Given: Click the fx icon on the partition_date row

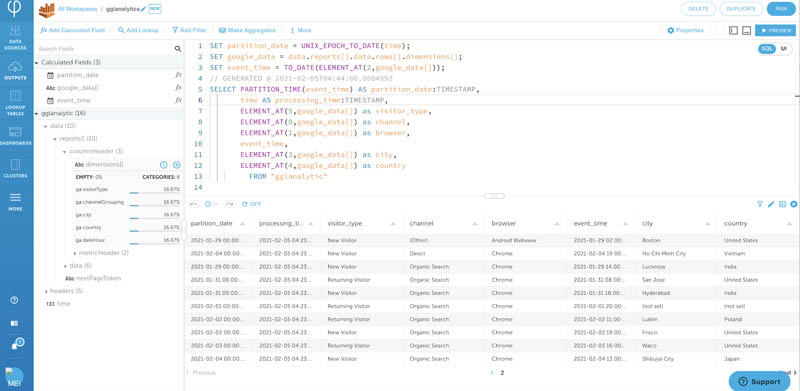Looking at the screenshot, I should point(178,75).
